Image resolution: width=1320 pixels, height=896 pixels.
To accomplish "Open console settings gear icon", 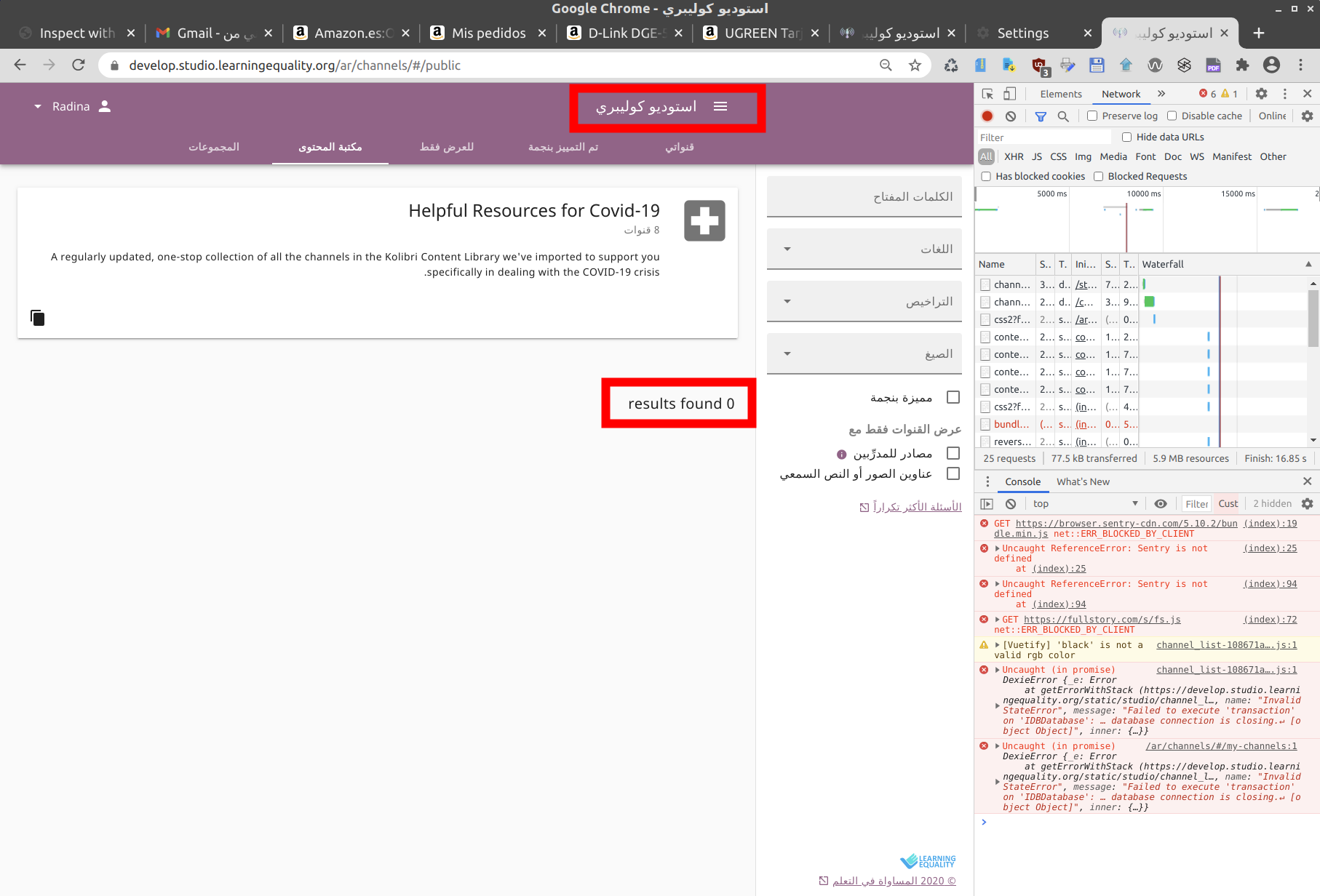I will tap(1307, 503).
